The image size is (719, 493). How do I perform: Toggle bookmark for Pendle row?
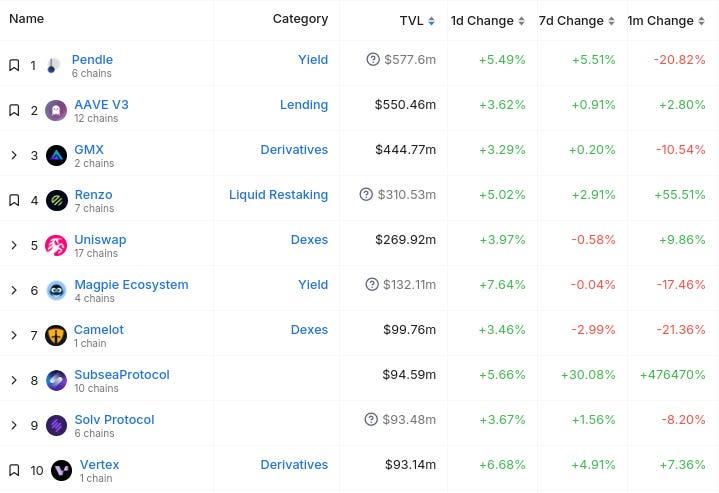click(14, 66)
